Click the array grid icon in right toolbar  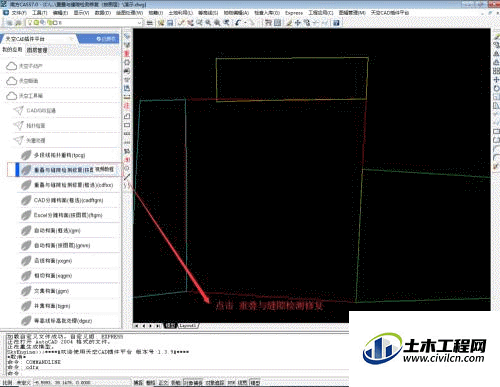496,71
